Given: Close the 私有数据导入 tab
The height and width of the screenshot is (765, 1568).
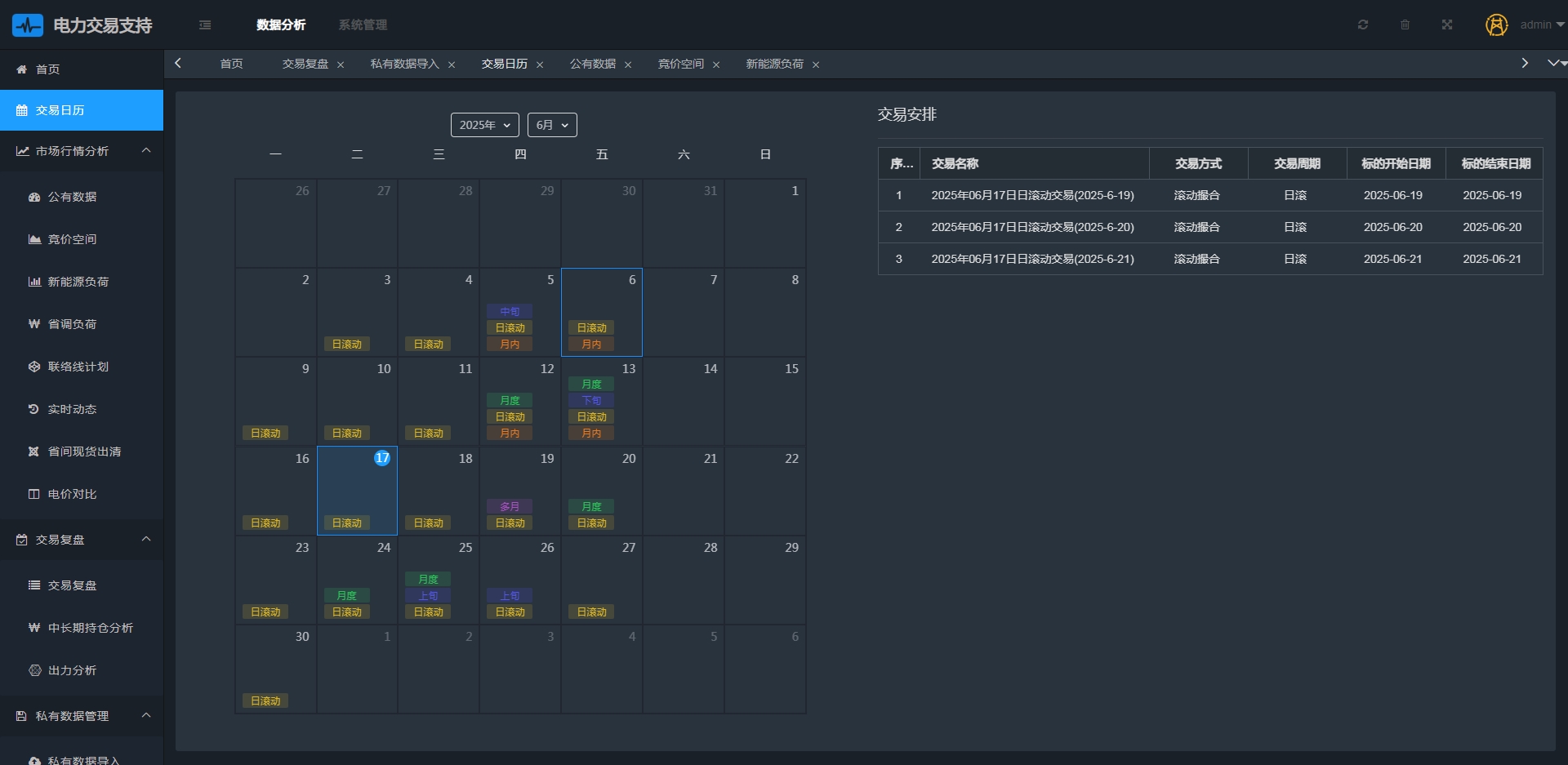Looking at the screenshot, I should [x=452, y=64].
